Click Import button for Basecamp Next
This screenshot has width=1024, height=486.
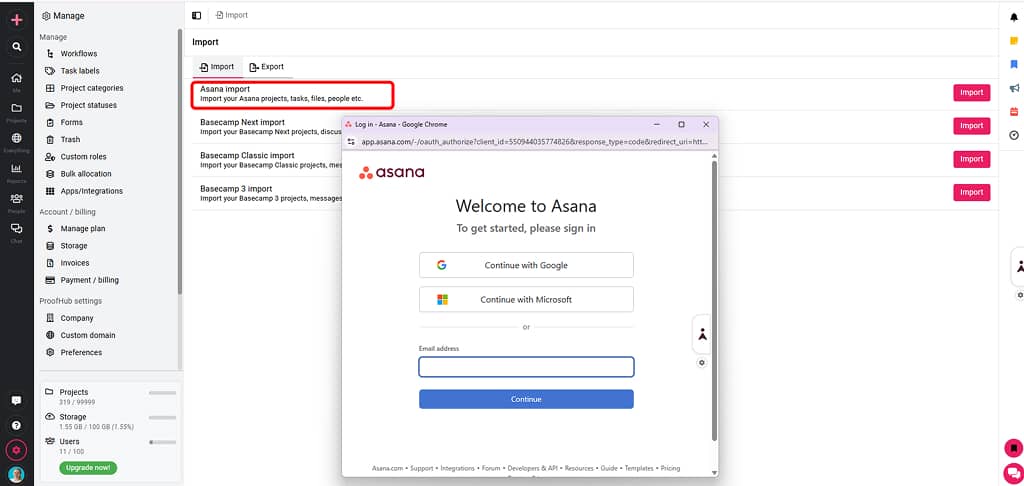(x=971, y=126)
